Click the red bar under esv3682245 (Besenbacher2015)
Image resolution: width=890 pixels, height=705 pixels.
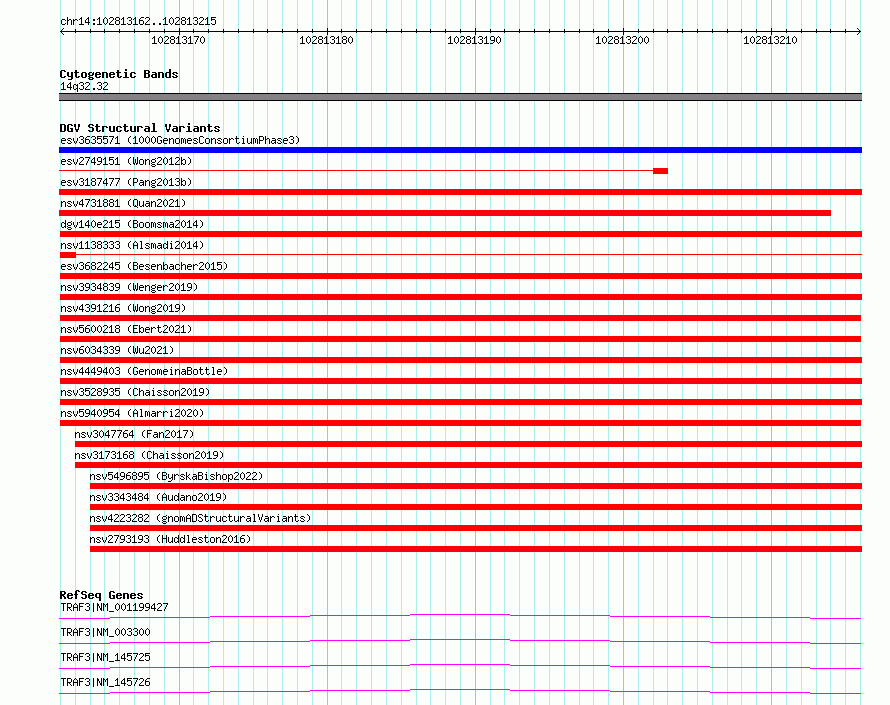click(460, 276)
